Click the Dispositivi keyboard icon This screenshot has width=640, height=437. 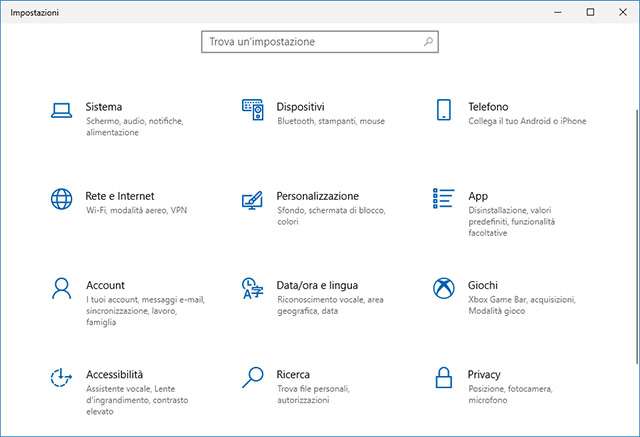tap(252, 111)
